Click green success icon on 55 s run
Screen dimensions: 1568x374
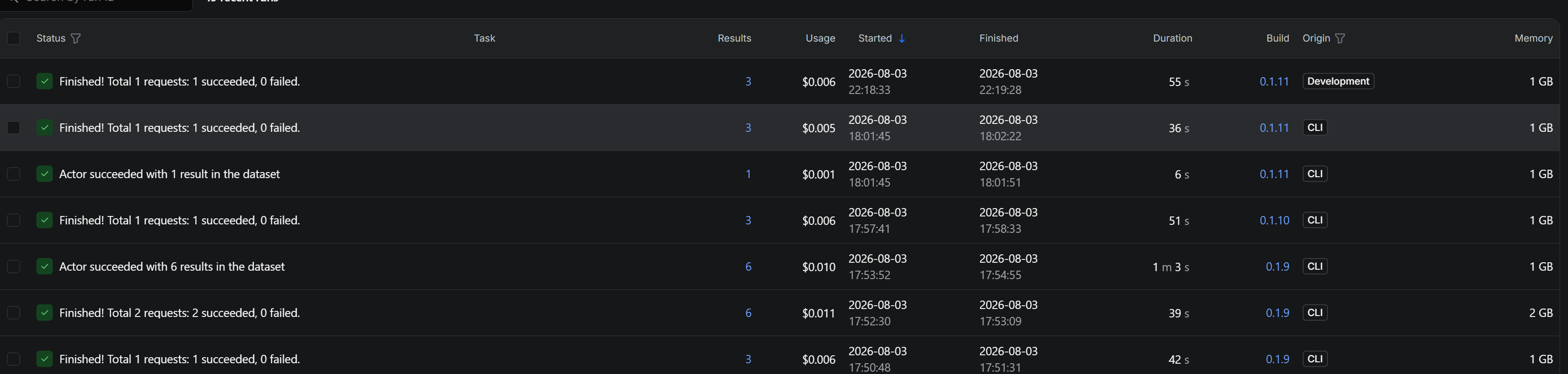(44, 81)
